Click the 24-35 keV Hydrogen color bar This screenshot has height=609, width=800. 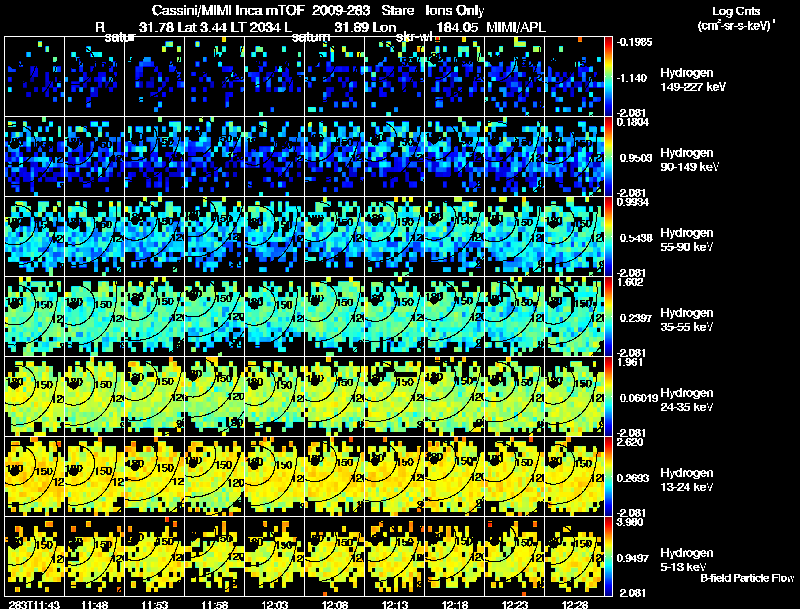[609, 396]
